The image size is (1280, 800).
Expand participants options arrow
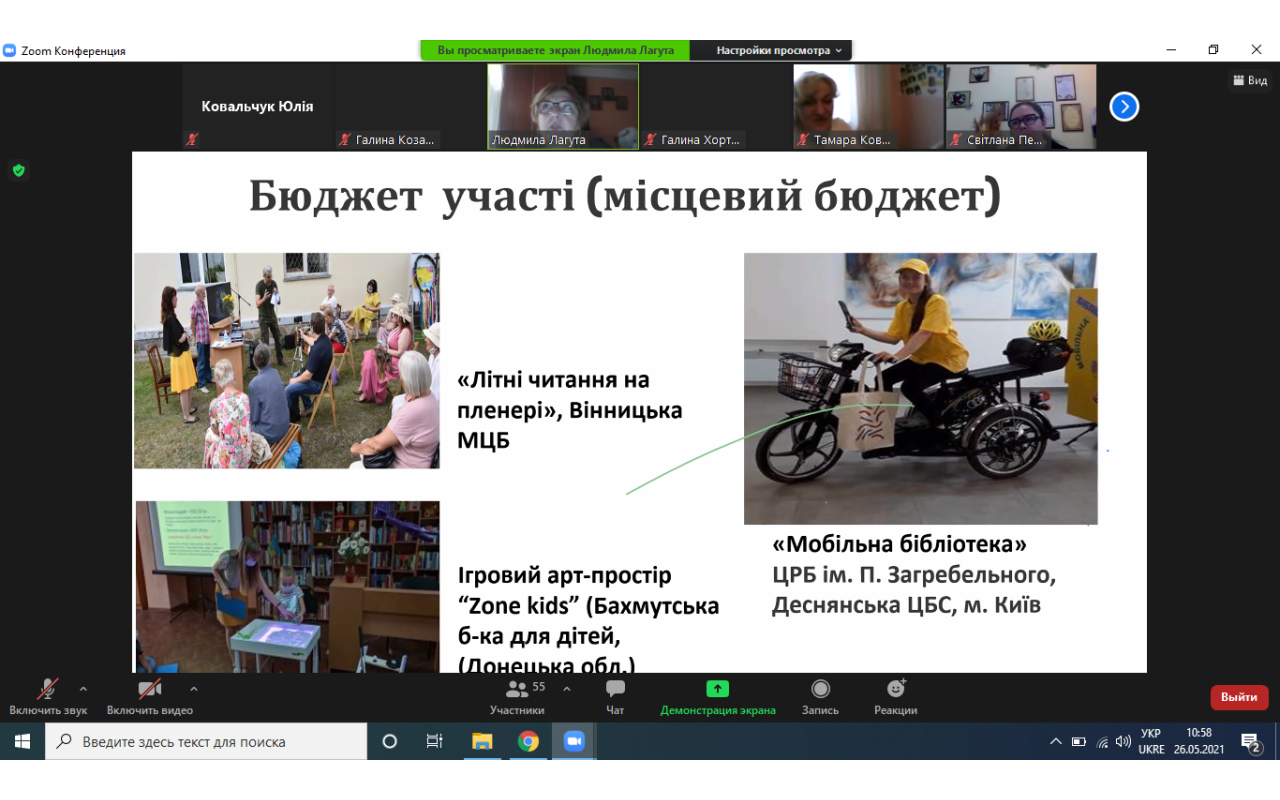[567, 689]
